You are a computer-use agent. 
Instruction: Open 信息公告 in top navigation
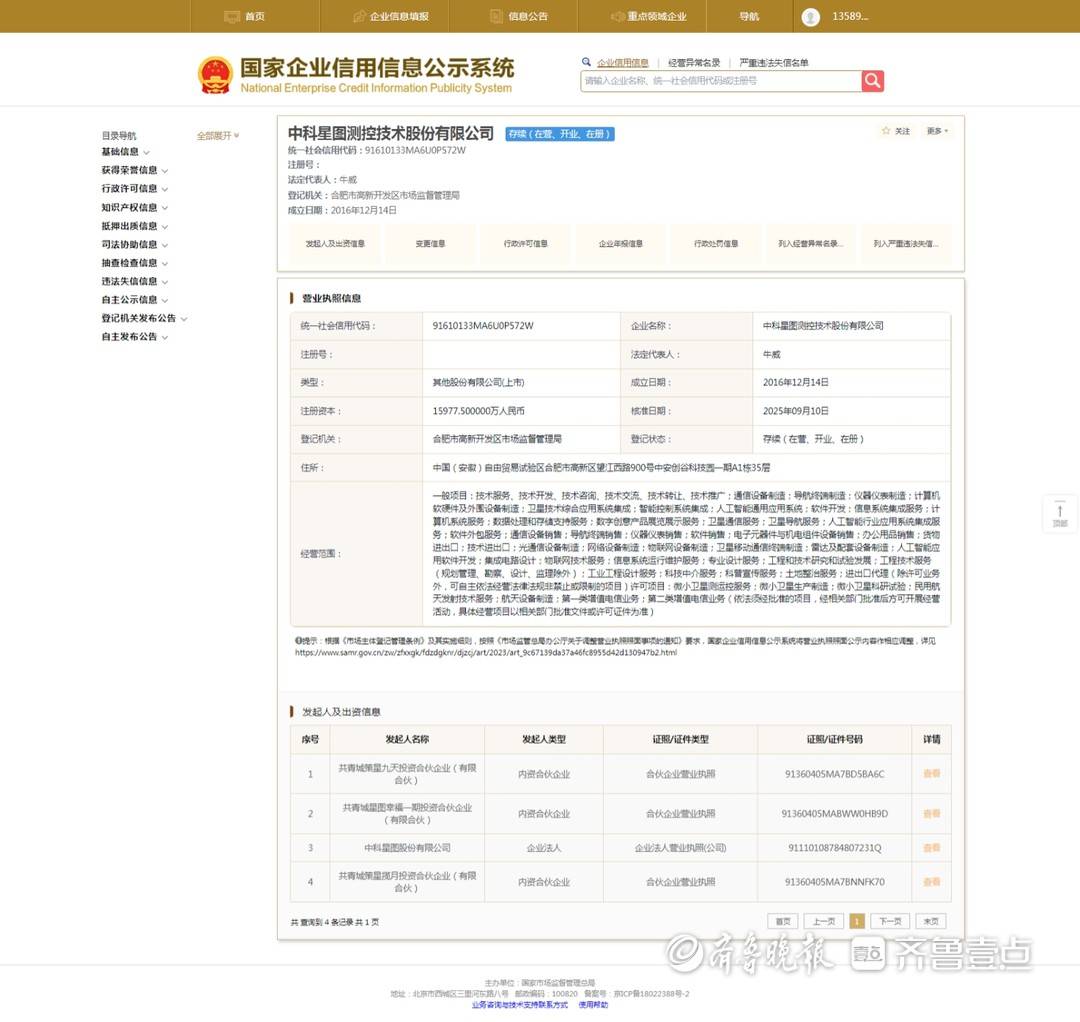point(519,16)
